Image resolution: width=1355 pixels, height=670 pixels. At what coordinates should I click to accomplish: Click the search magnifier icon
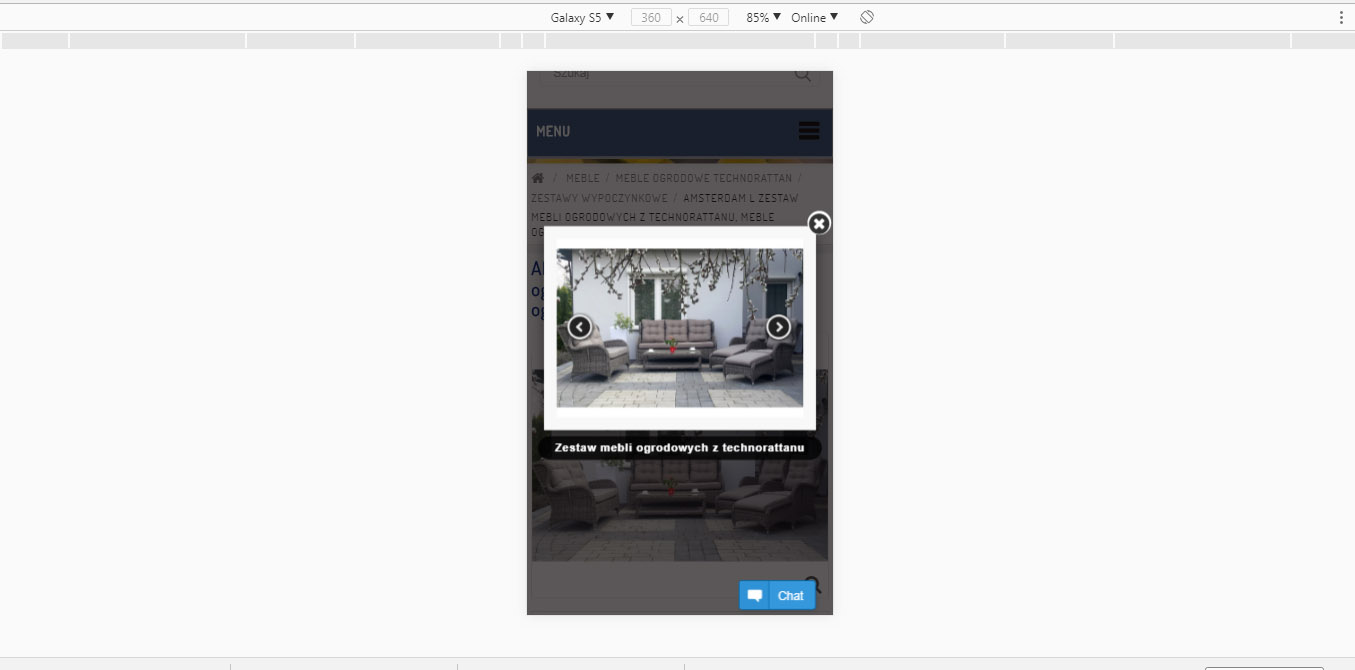pyautogui.click(x=803, y=75)
